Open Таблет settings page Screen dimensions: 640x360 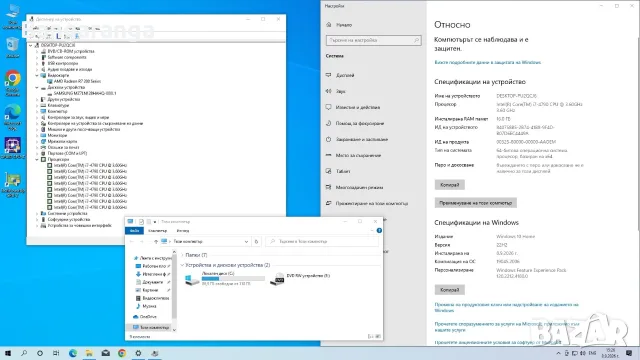(343, 171)
